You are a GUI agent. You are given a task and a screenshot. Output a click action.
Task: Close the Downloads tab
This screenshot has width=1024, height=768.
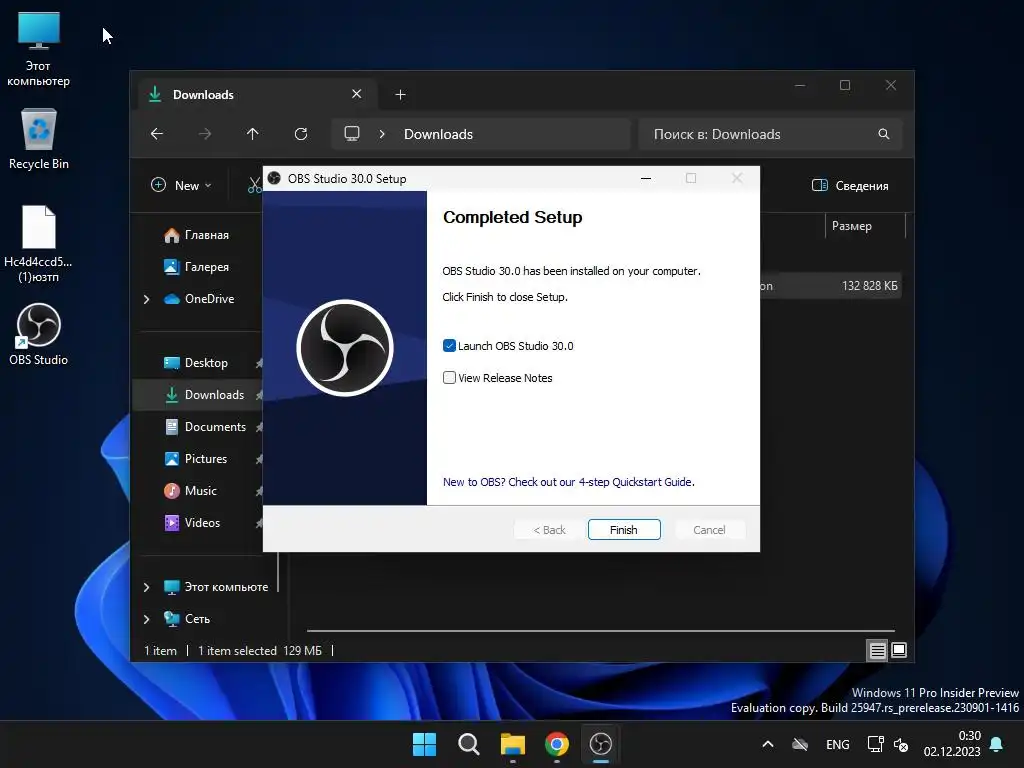pos(357,94)
